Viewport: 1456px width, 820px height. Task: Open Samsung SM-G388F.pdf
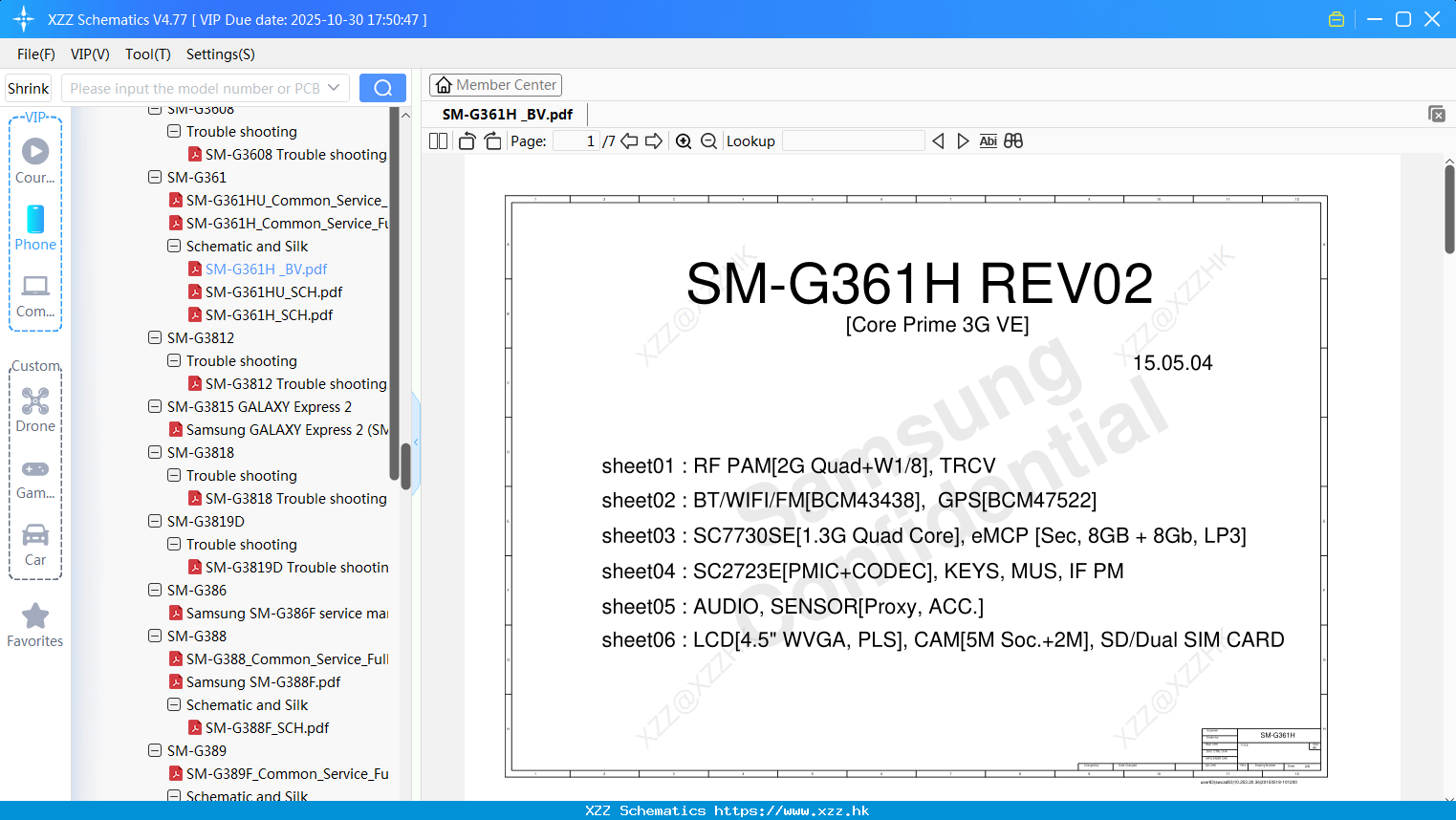coord(263,681)
